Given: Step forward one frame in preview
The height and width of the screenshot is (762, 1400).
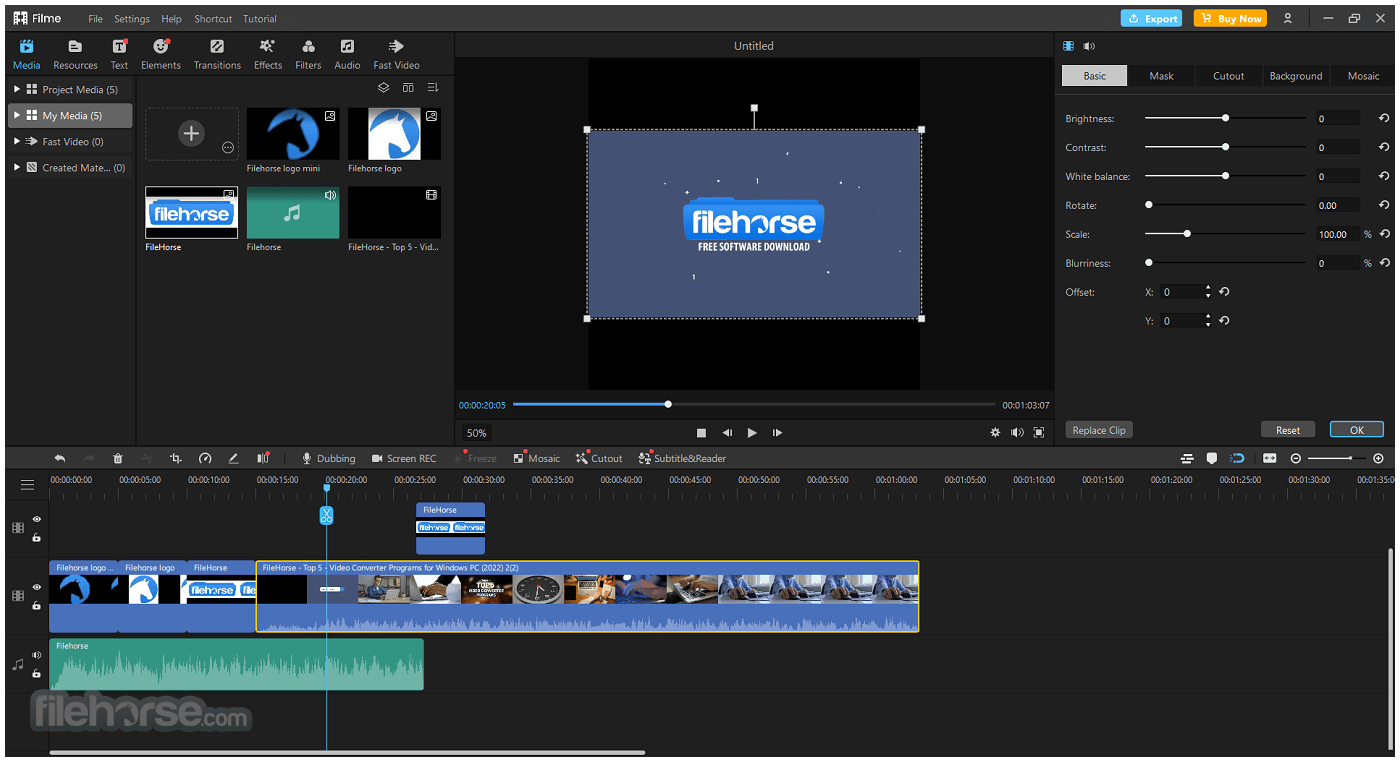Looking at the screenshot, I should (x=778, y=433).
